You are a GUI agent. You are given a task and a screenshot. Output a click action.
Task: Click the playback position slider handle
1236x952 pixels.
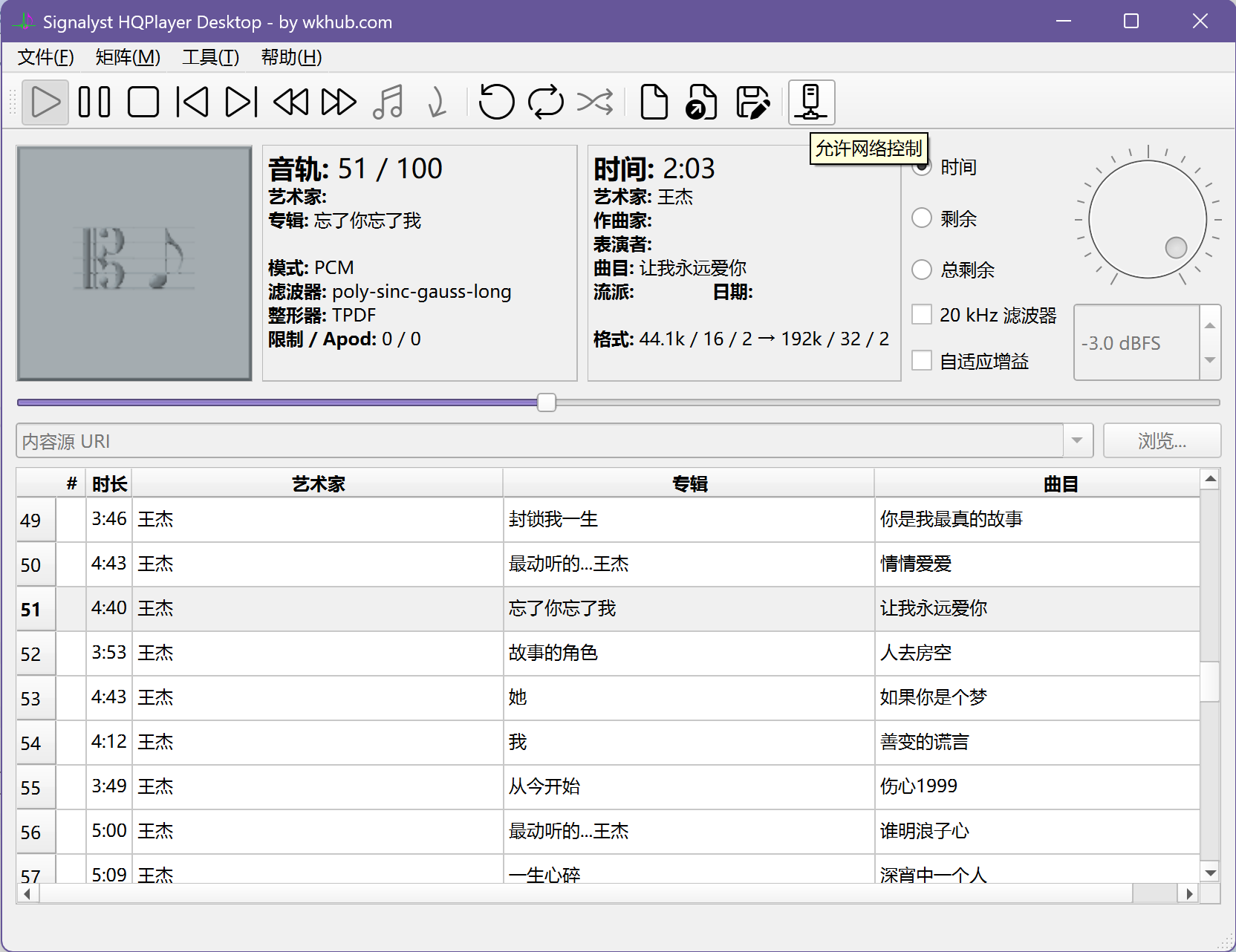[547, 402]
